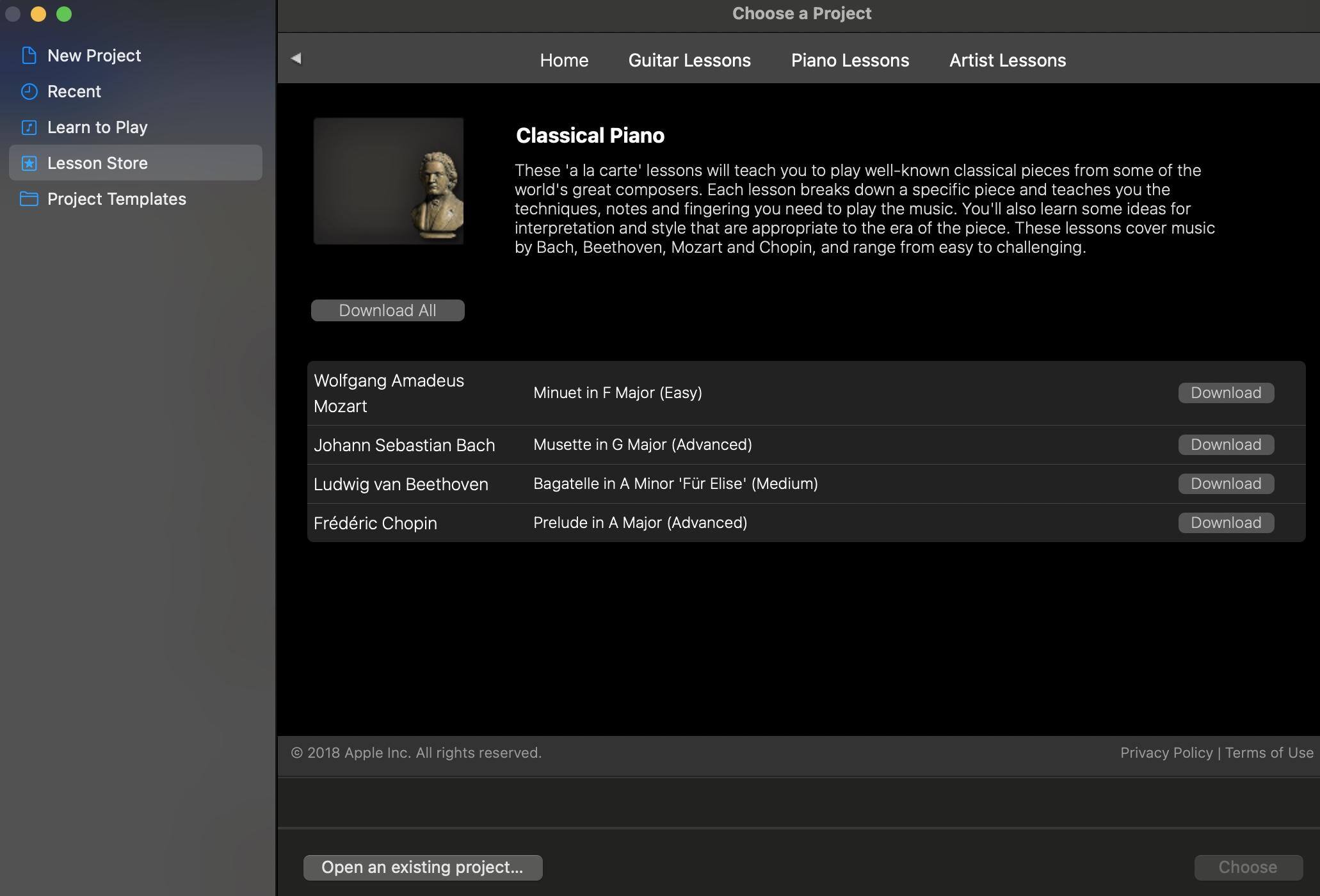This screenshot has height=896, width=1320.
Task: Switch to Guitar Lessons tab
Action: coord(689,60)
